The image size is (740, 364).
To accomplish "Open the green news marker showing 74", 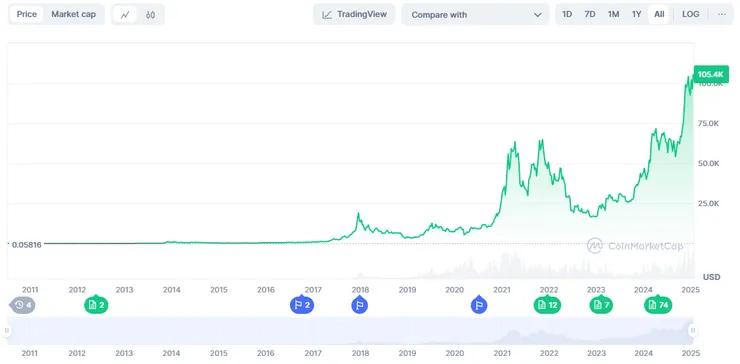I will point(658,305).
